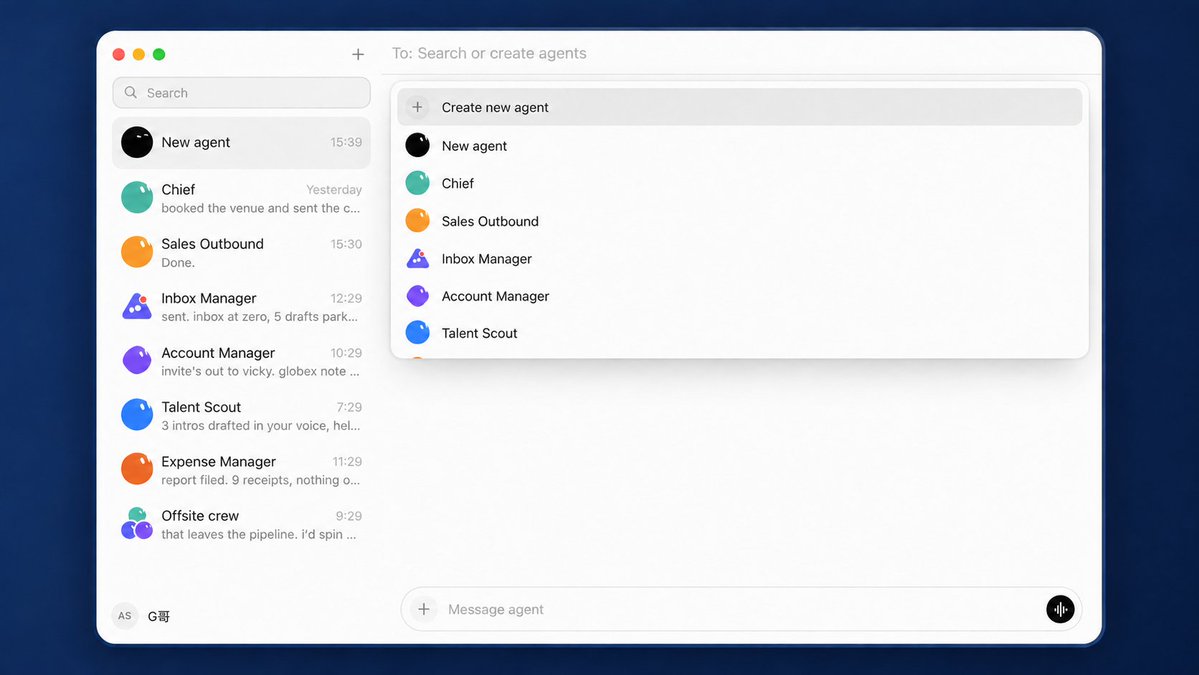Click the AS user avatar

point(125,615)
